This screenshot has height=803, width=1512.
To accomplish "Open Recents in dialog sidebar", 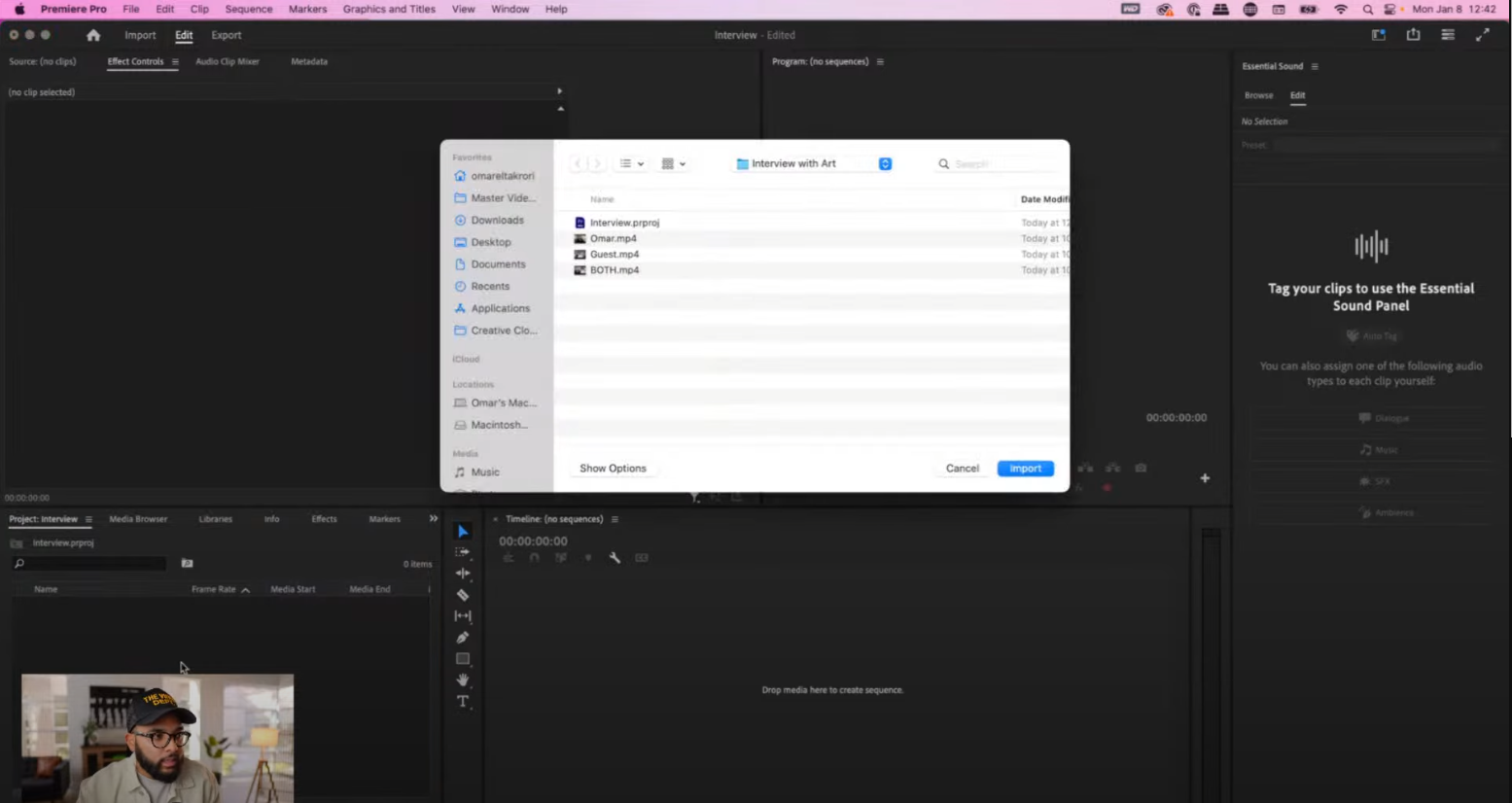I will (490, 287).
